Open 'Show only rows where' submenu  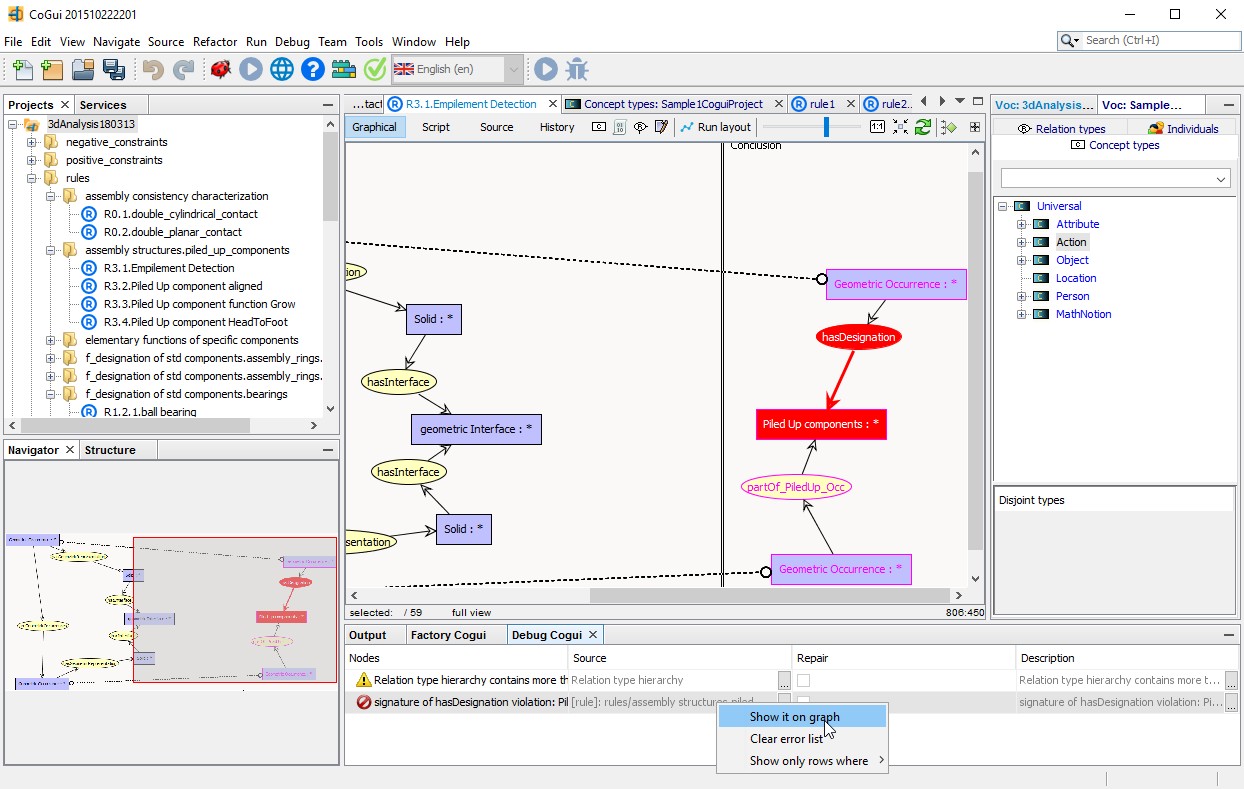pos(801,761)
